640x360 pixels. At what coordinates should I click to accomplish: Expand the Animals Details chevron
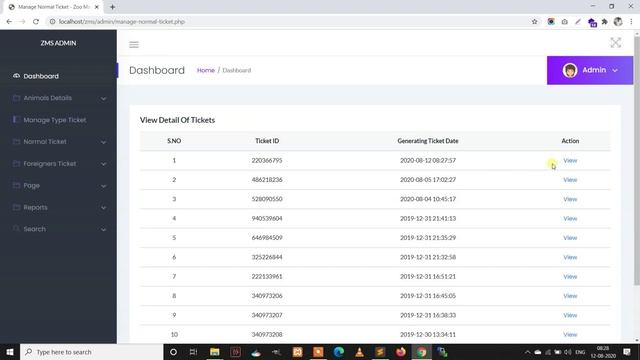pos(104,98)
